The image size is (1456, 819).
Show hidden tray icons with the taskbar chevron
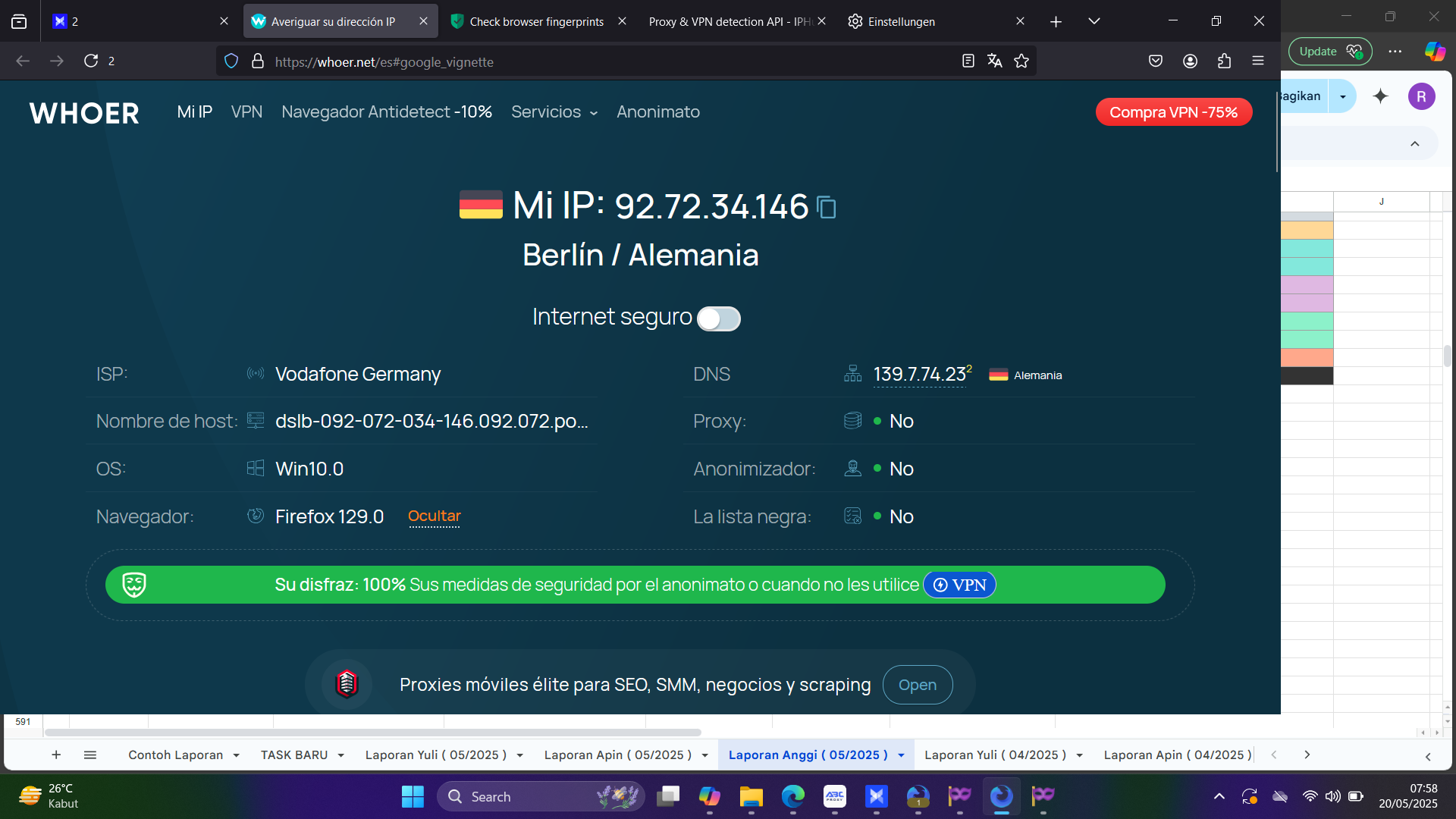(1219, 796)
